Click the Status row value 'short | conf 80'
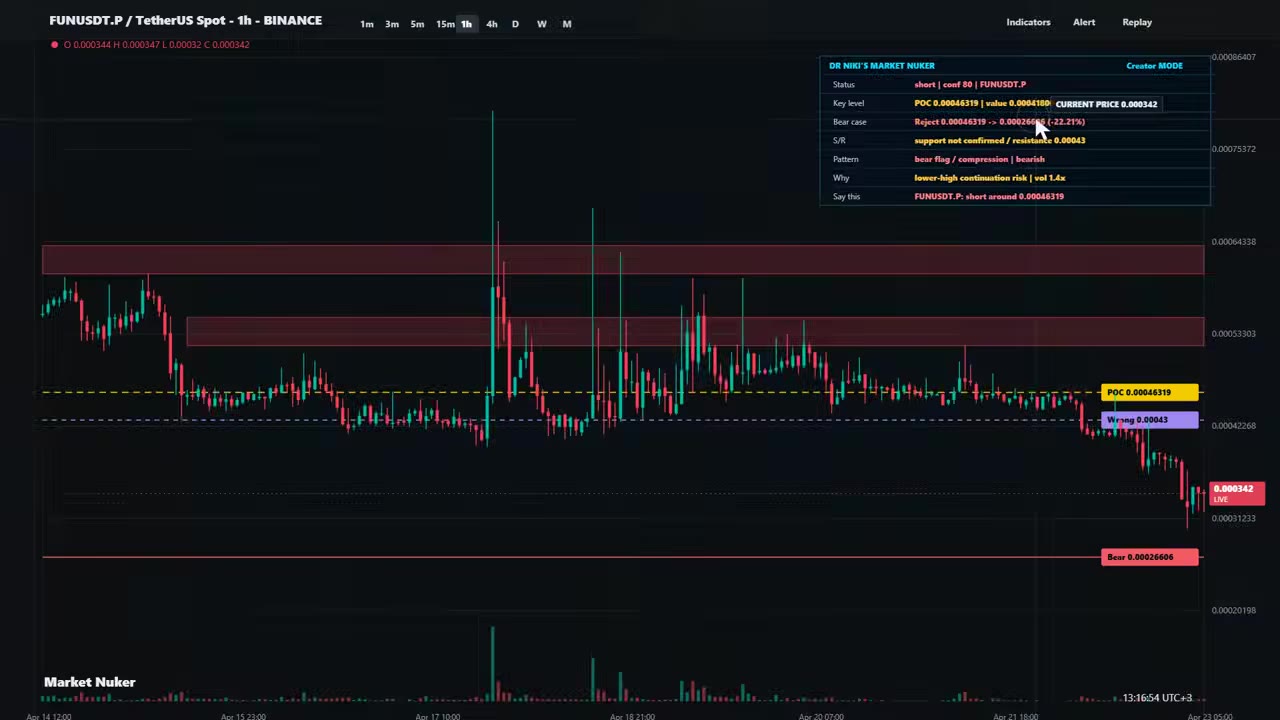 [970, 84]
